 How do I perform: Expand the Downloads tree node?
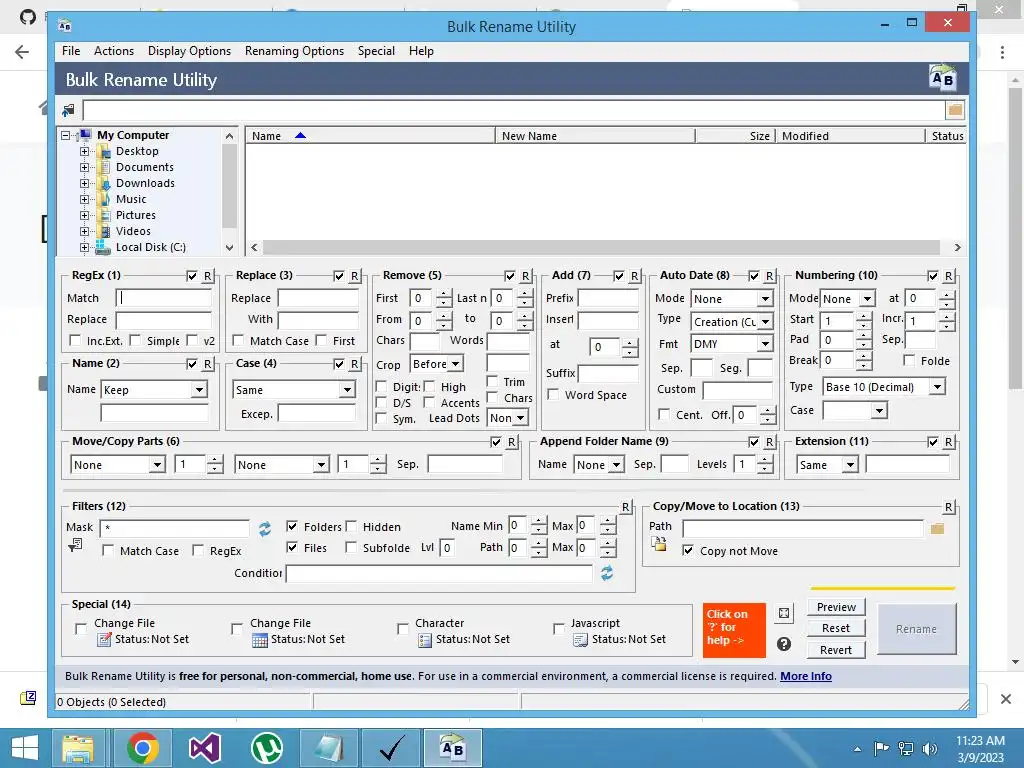click(x=84, y=184)
